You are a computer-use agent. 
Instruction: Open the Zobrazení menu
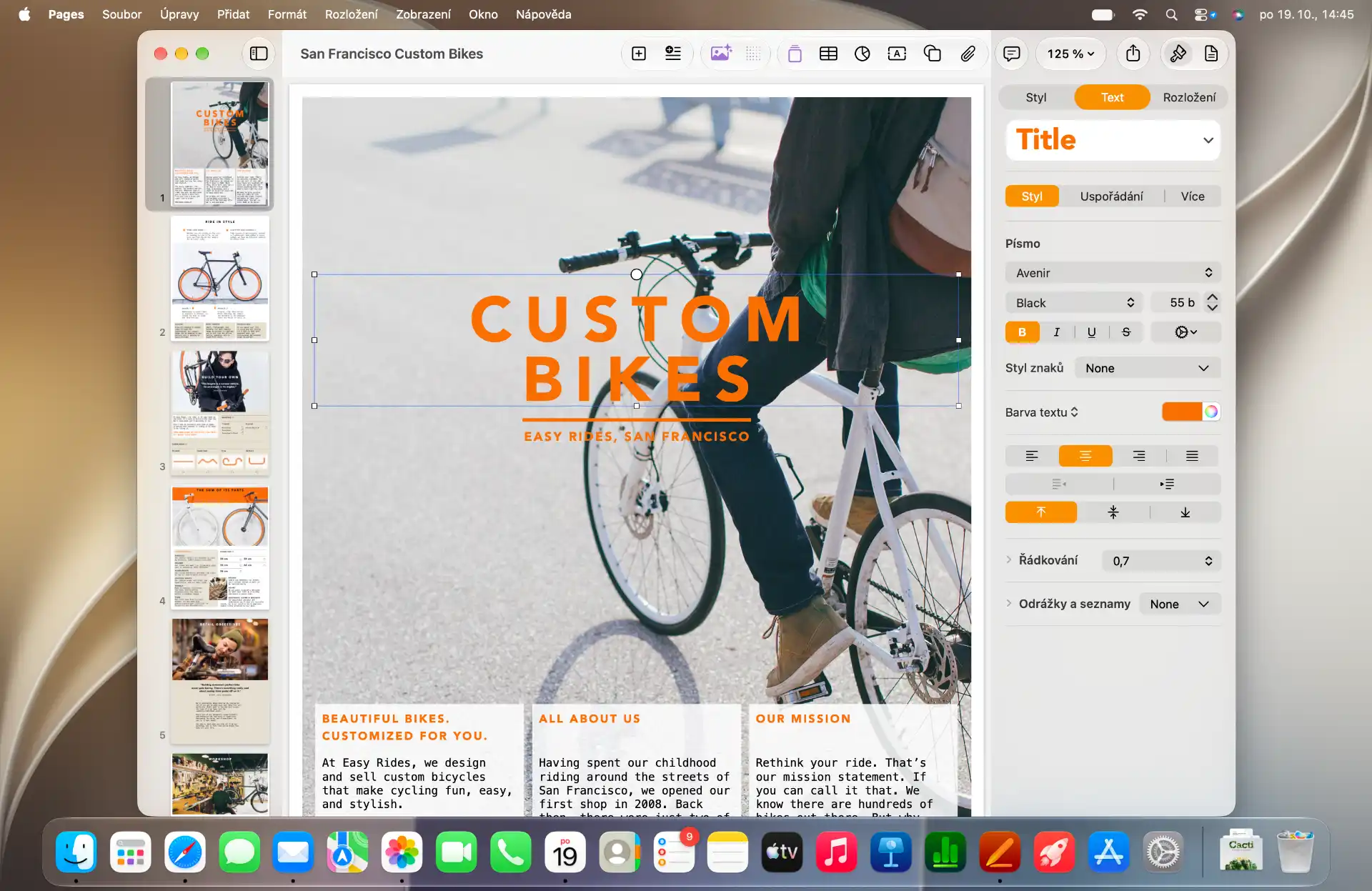coord(423,14)
